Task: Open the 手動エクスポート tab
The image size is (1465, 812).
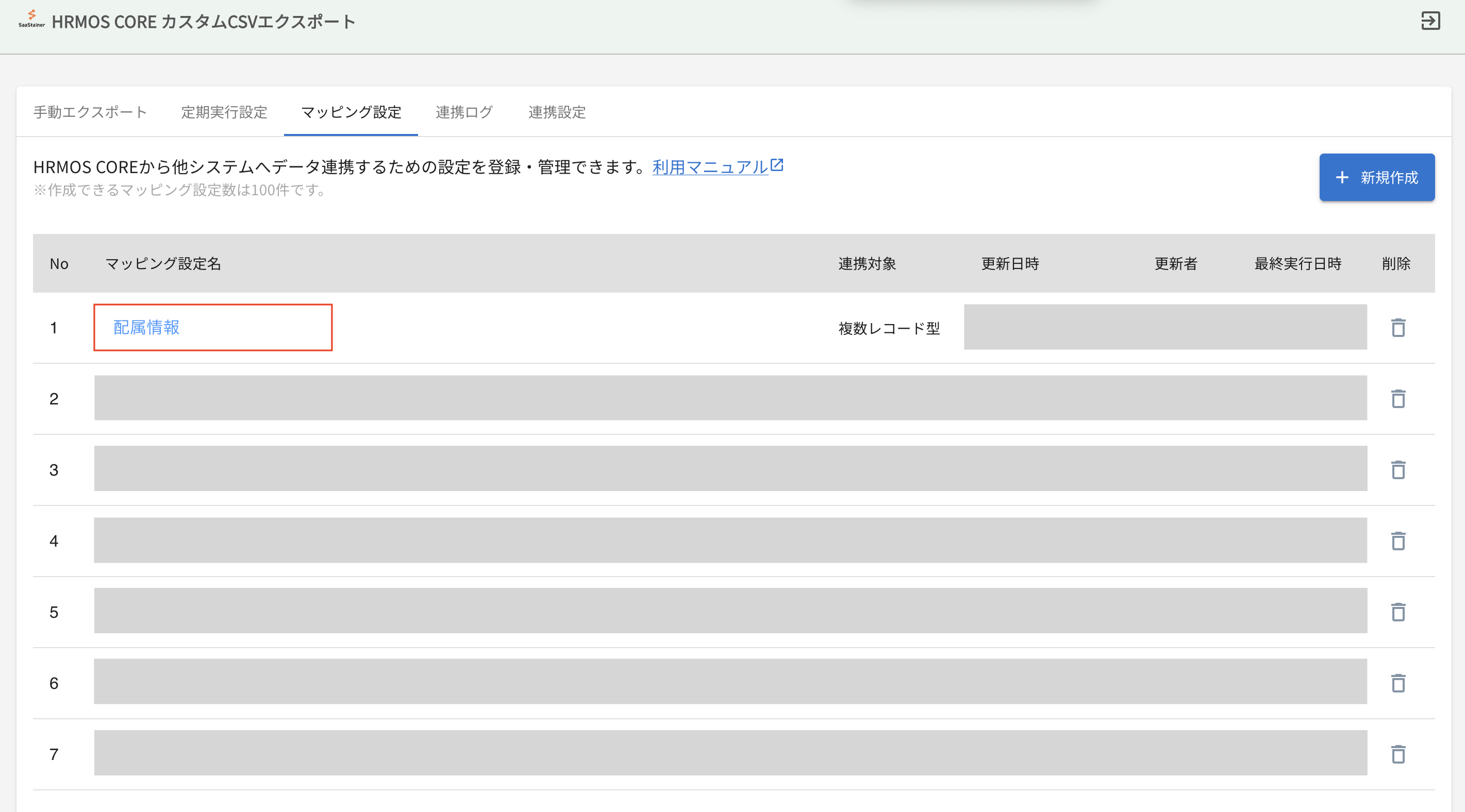Action: (x=90, y=112)
